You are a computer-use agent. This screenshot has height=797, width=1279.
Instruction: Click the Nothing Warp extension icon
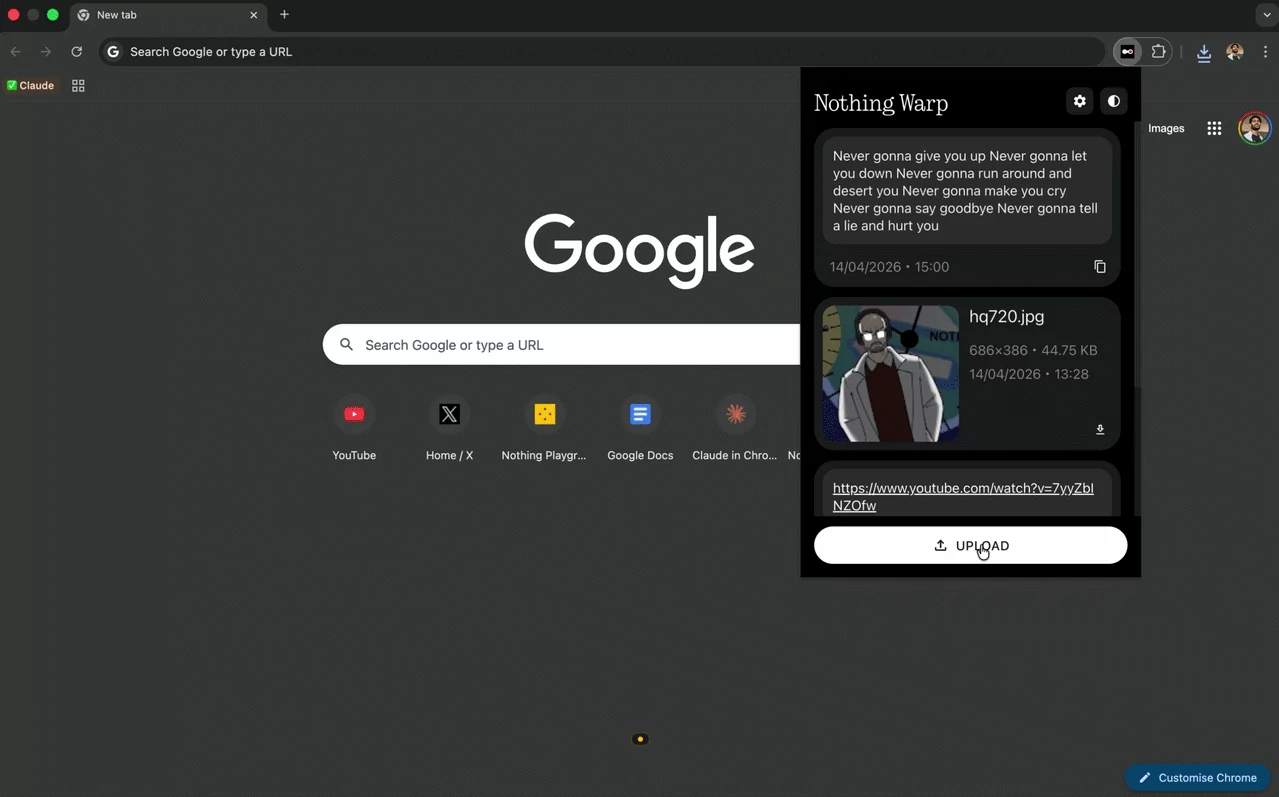click(x=1127, y=52)
